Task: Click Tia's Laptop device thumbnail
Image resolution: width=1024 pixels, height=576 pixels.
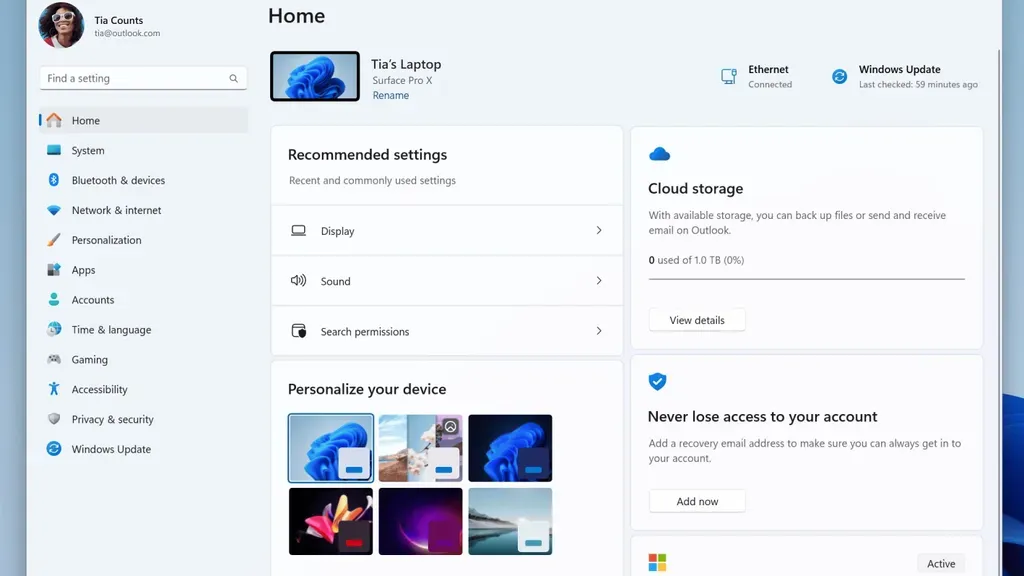Action: 315,76
